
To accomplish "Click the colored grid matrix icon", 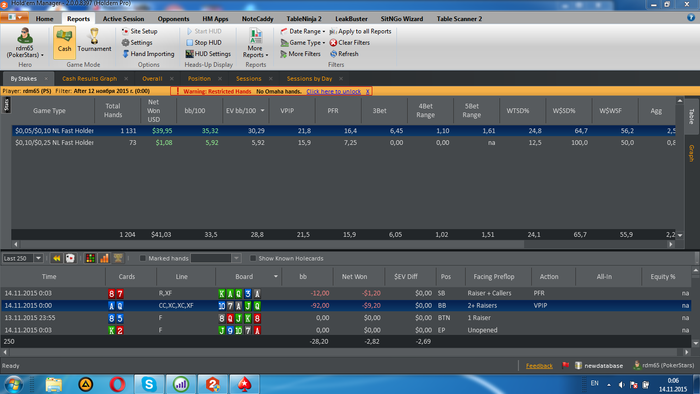I will click(90, 258).
